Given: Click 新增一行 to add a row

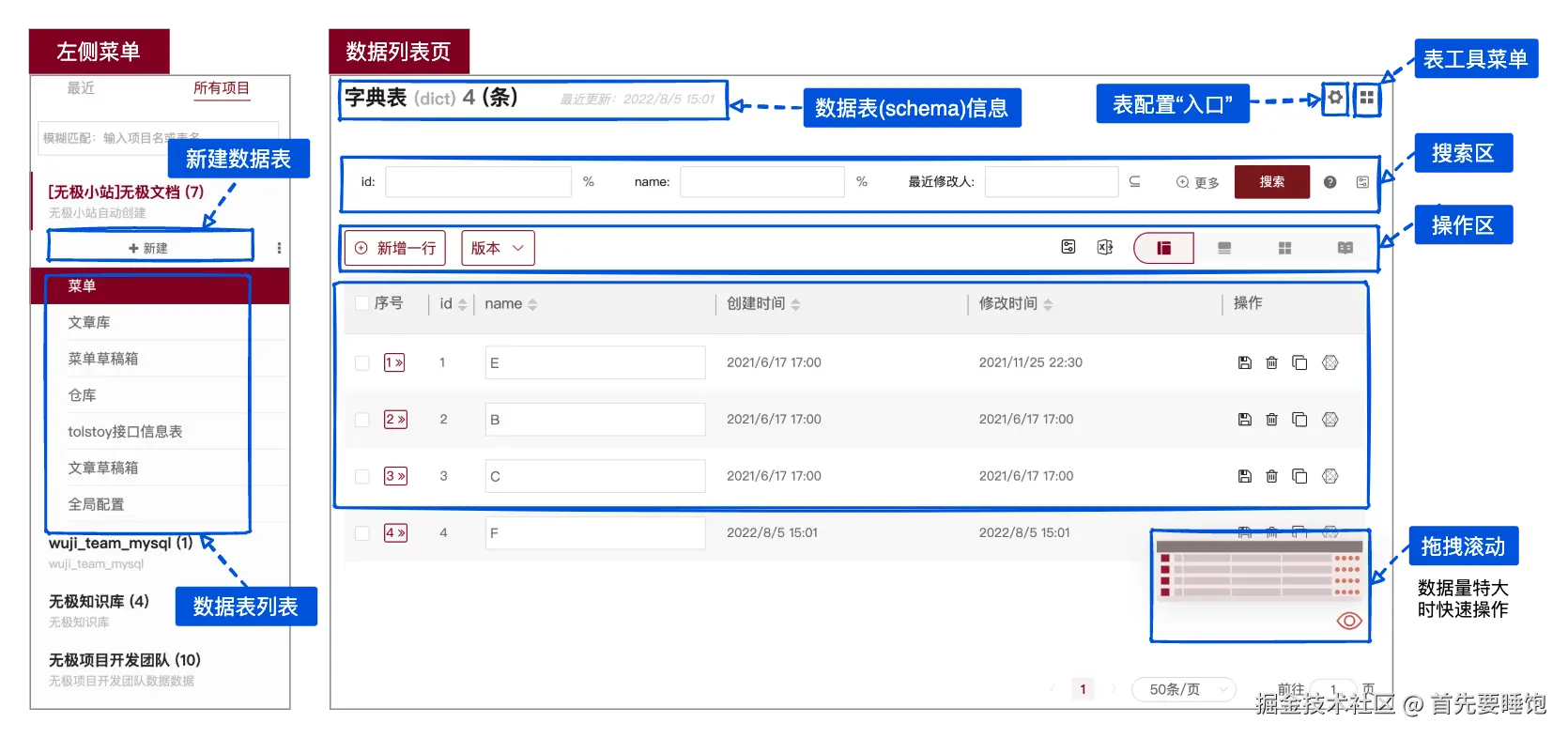Looking at the screenshot, I should [x=395, y=248].
